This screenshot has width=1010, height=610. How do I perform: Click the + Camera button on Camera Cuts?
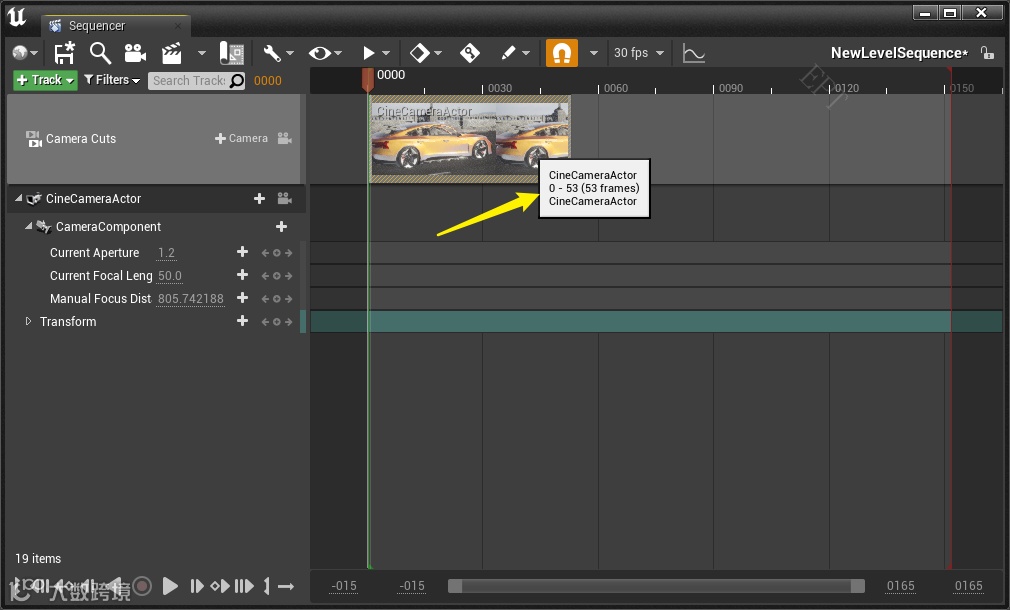coord(241,139)
